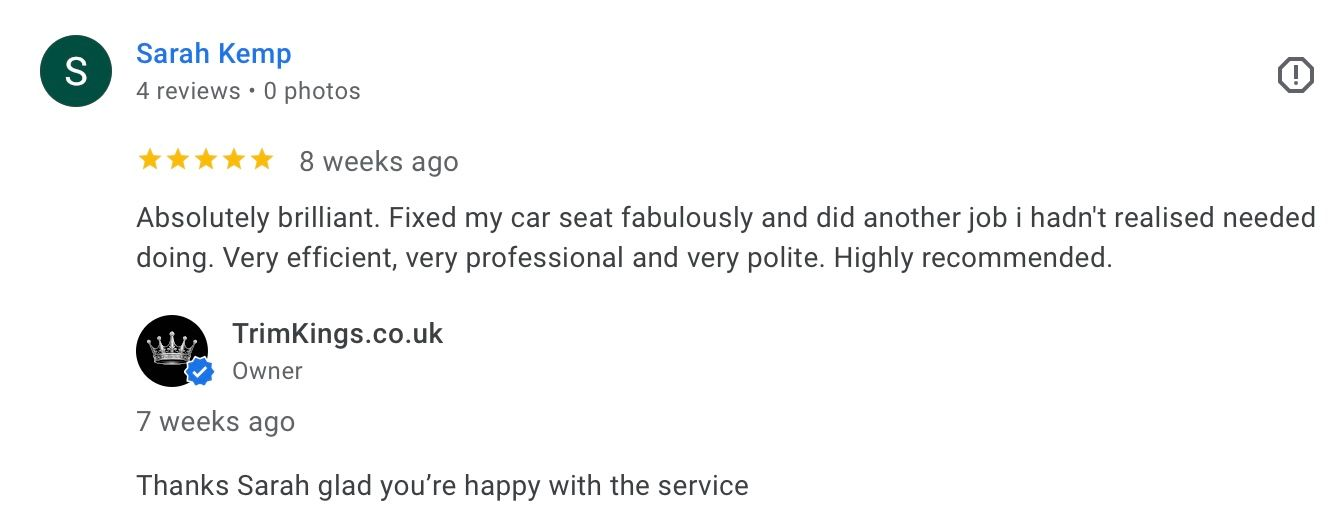Click the "8 weeks ago" review timestamp
This screenshot has height=526, width=1342.
click(x=379, y=162)
